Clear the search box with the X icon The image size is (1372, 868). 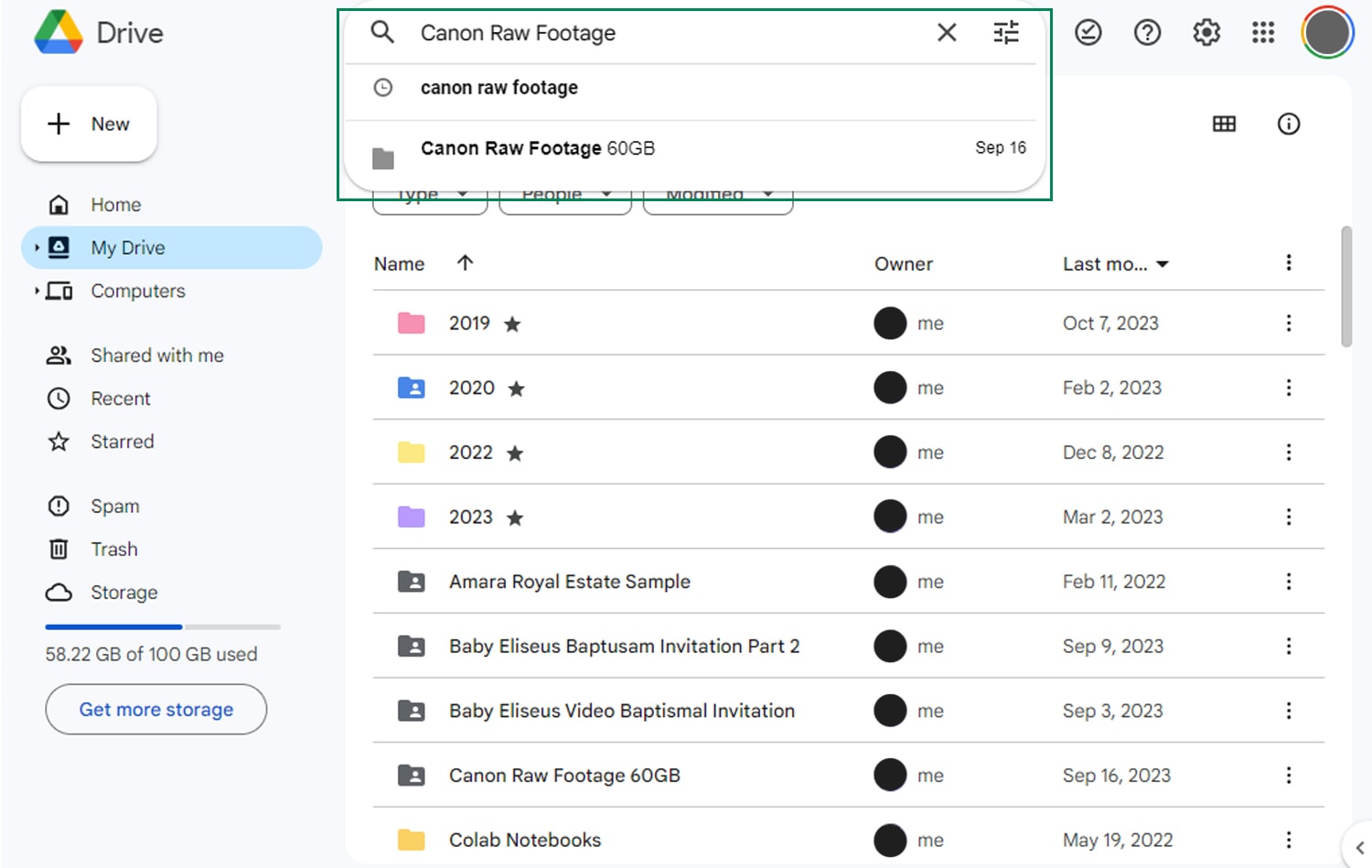pos(946,32)
